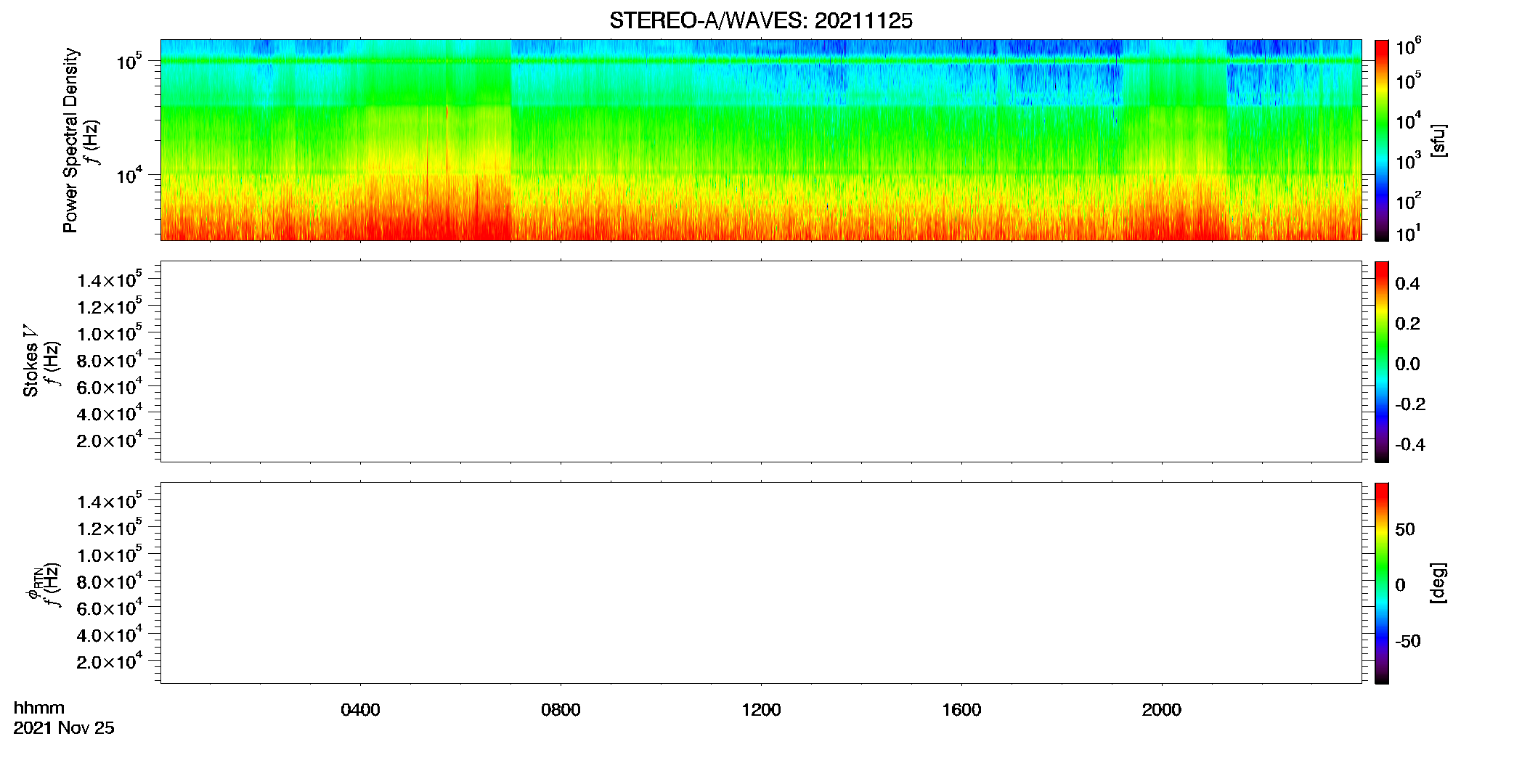Image resolution: width=1522 pixels, height=784 pixels.
Task: Click the 0400 time axis label
Action: pos(360,710)
